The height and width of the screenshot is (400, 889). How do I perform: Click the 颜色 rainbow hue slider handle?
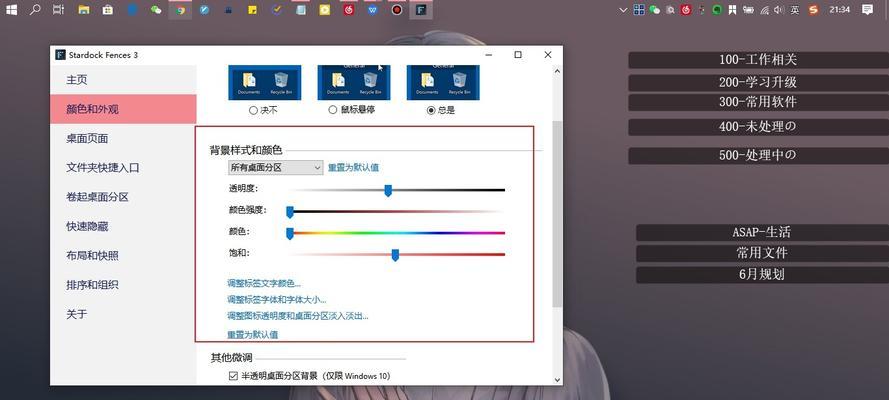click(290, 233)
